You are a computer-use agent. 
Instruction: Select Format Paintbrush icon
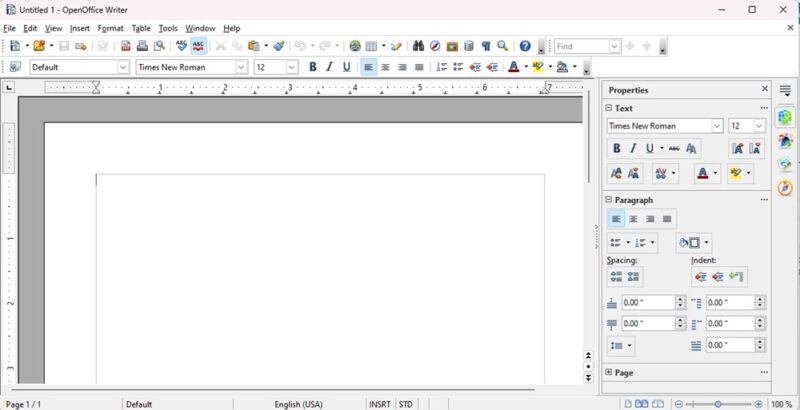tap(279, 46)
